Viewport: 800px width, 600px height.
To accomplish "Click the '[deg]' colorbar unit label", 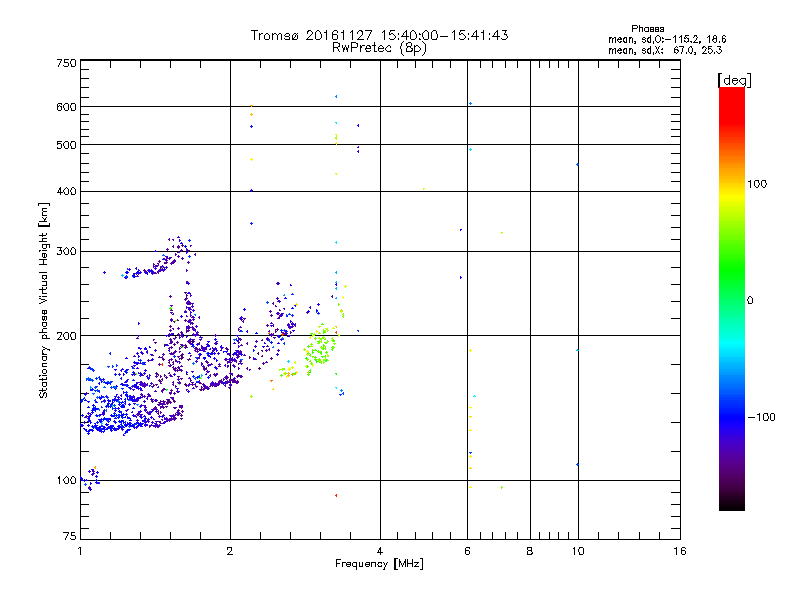I will click(x=734, y=80).
